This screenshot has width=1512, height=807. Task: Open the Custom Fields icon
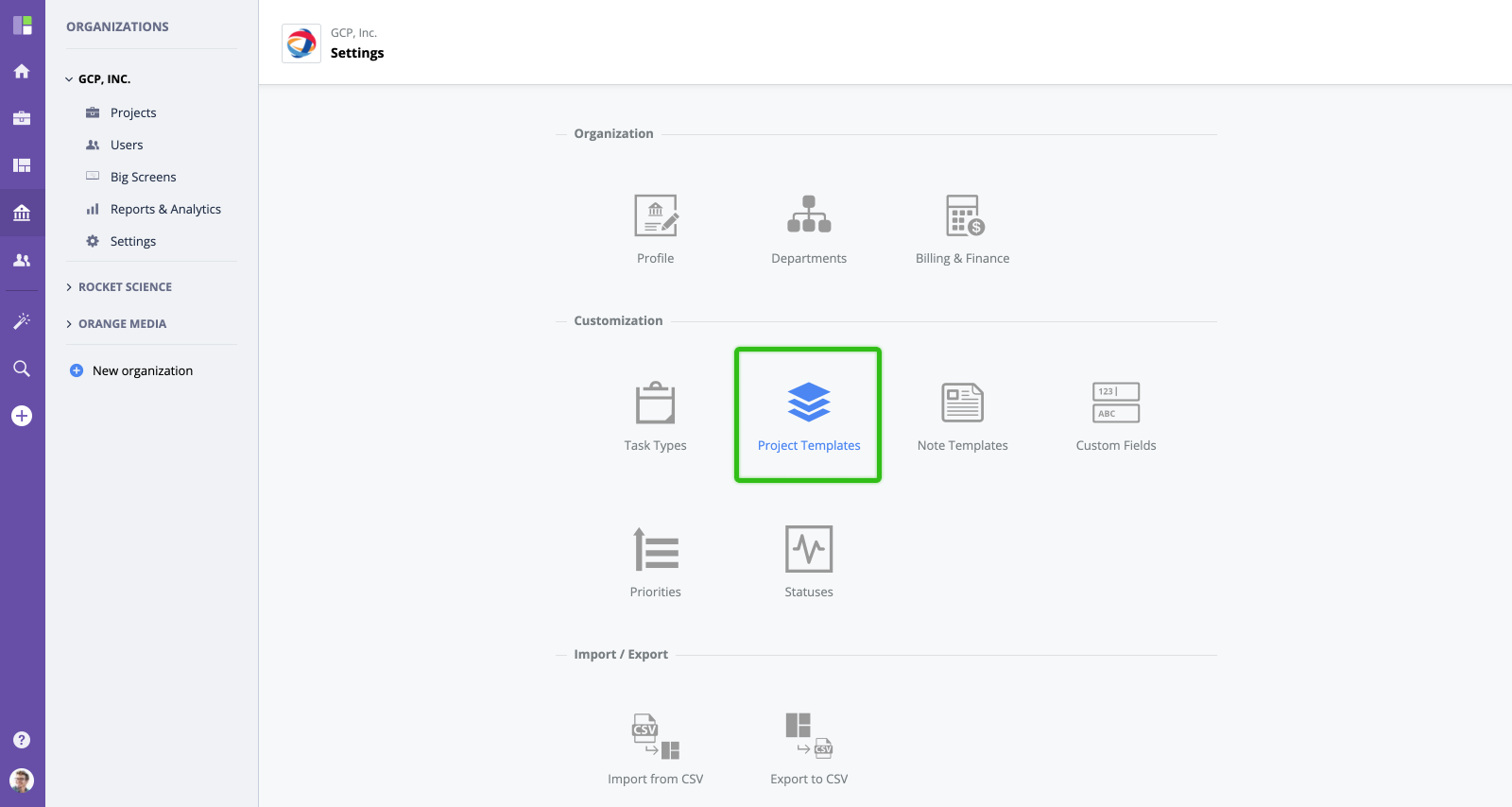(1116, 403)
